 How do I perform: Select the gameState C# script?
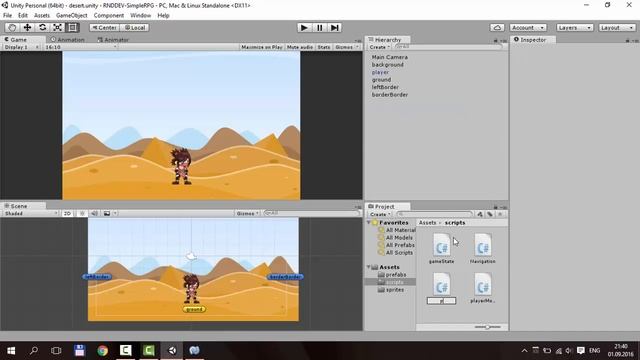point(441,249)
